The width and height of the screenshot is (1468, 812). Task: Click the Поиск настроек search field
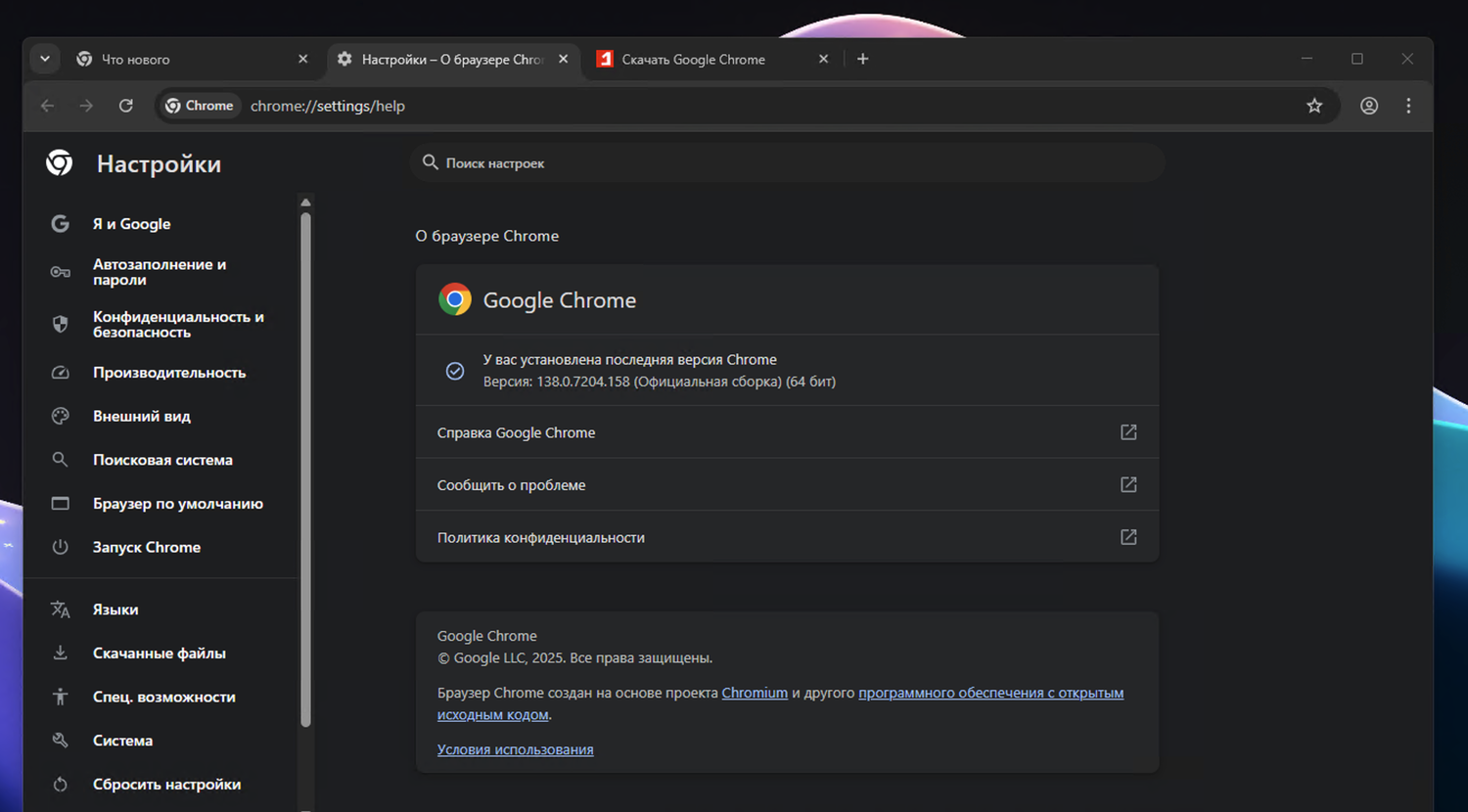788,163
